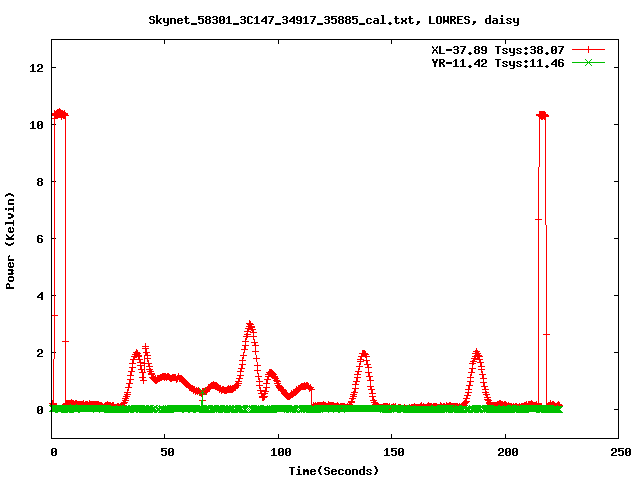Screen dimensions: 640x480
Task: Click x-axis tick label 50
Action: point(167,452)
